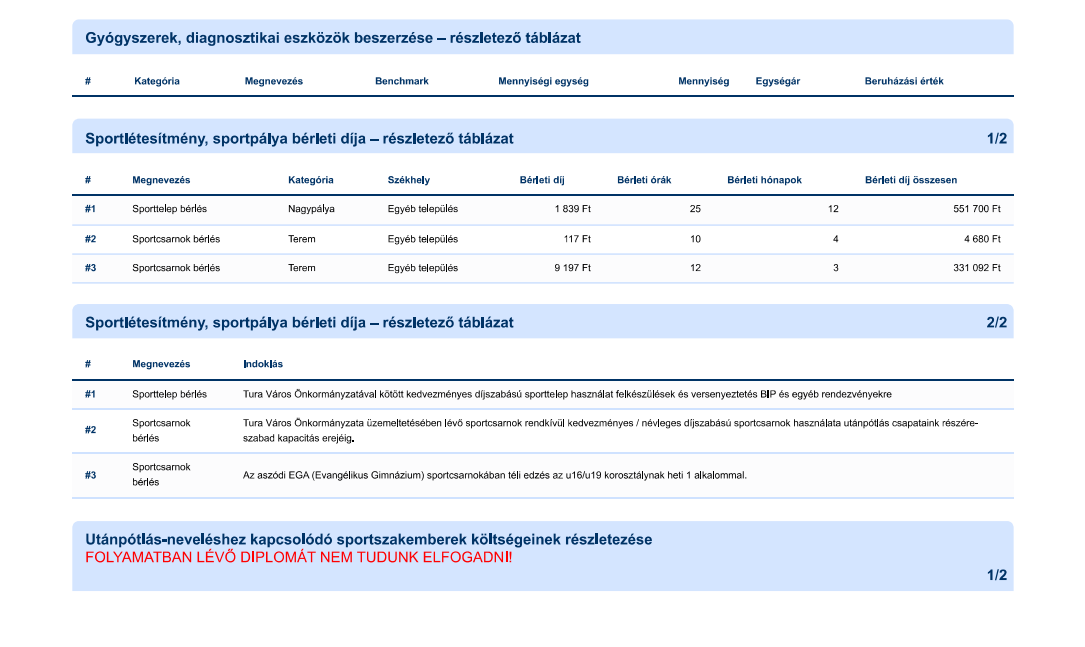Select the justification starting 'Tura Város Önkormányzatával kötött'
The width and height of the screenshot is (1085, 647).
tap(567, 394)
